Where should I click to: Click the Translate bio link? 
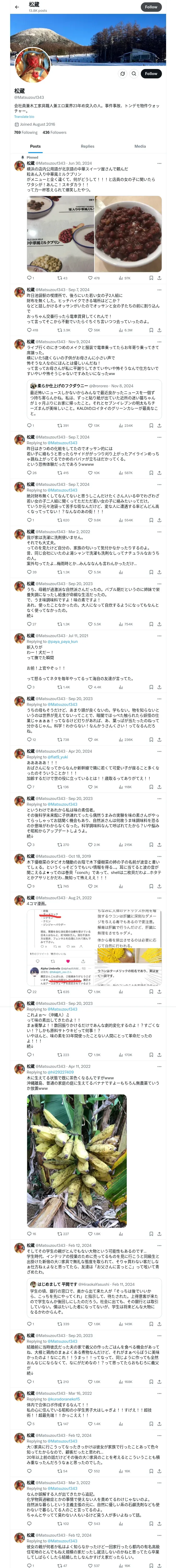(x=24, y=116)
